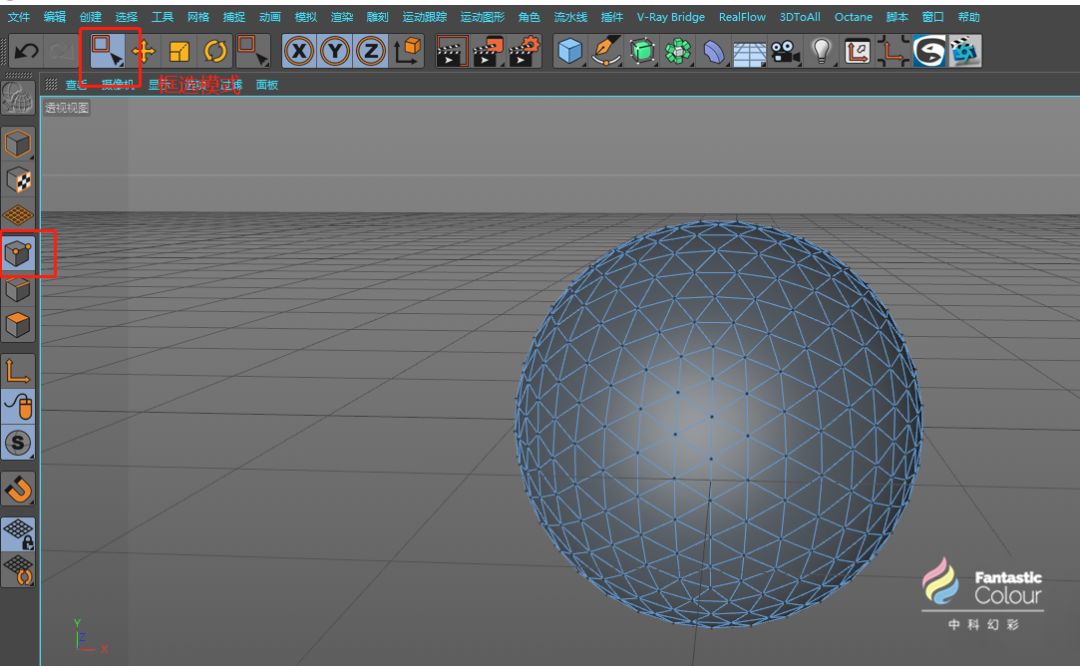Open the 文件 menu
Screen dimensions: 1080x666
point(19,17)
